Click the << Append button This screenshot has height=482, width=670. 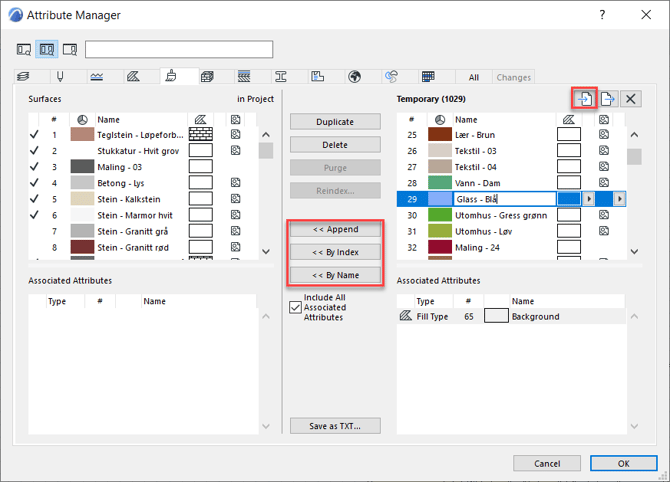335,229
